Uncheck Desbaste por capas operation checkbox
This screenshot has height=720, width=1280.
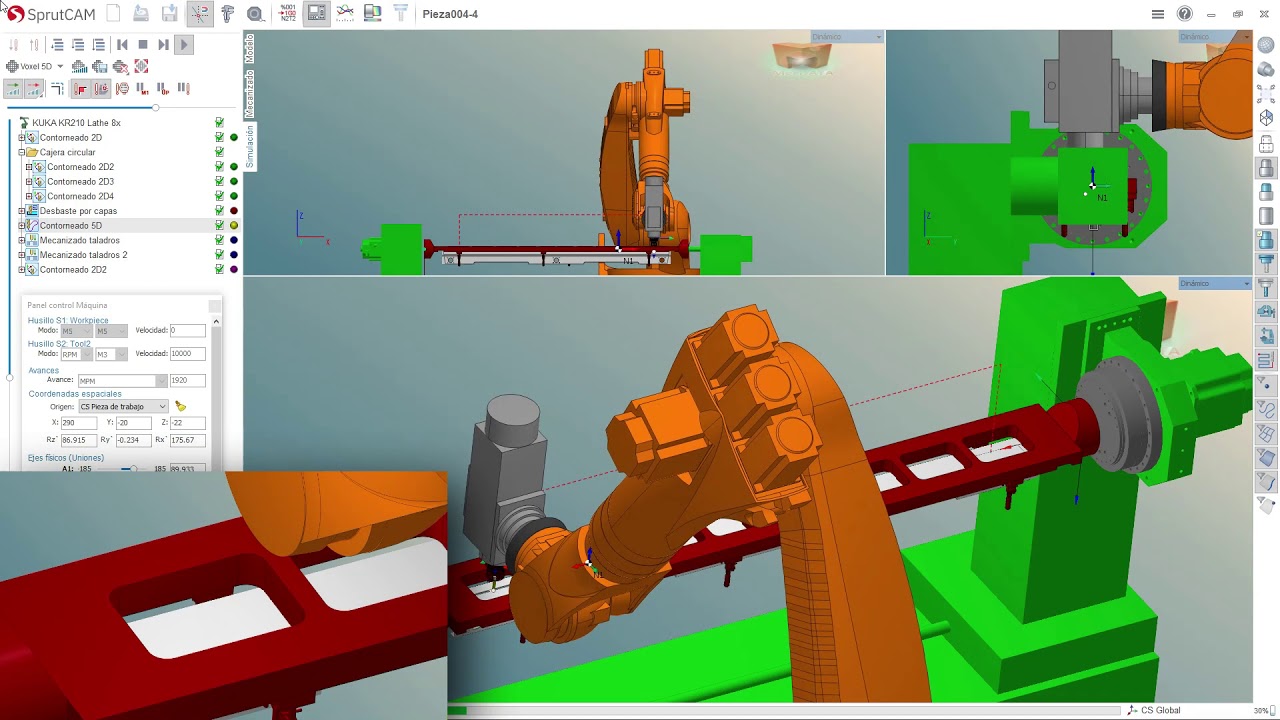tap(219, 211)
